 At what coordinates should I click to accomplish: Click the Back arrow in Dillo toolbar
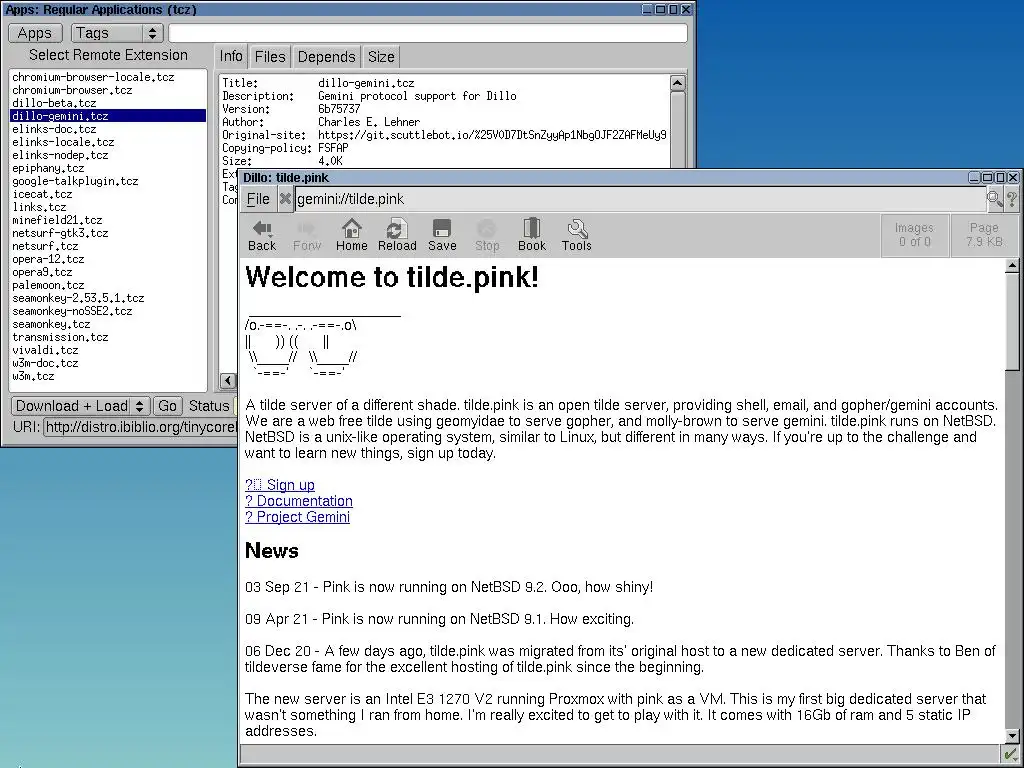[262, 235]
